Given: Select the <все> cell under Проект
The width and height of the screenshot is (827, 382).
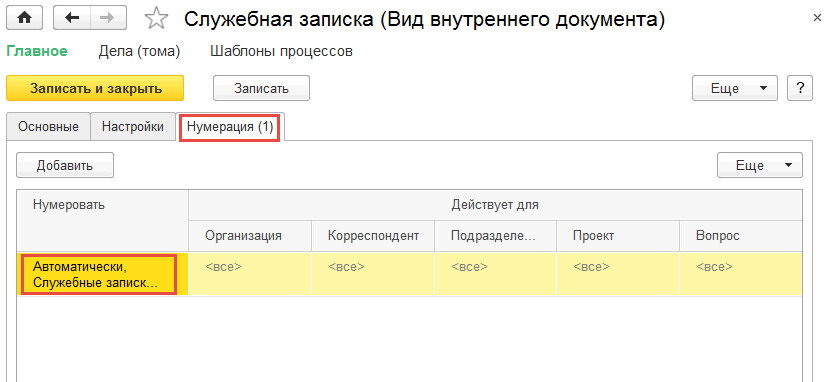Looking at the screenshot, I should click(x=618, y=273).
